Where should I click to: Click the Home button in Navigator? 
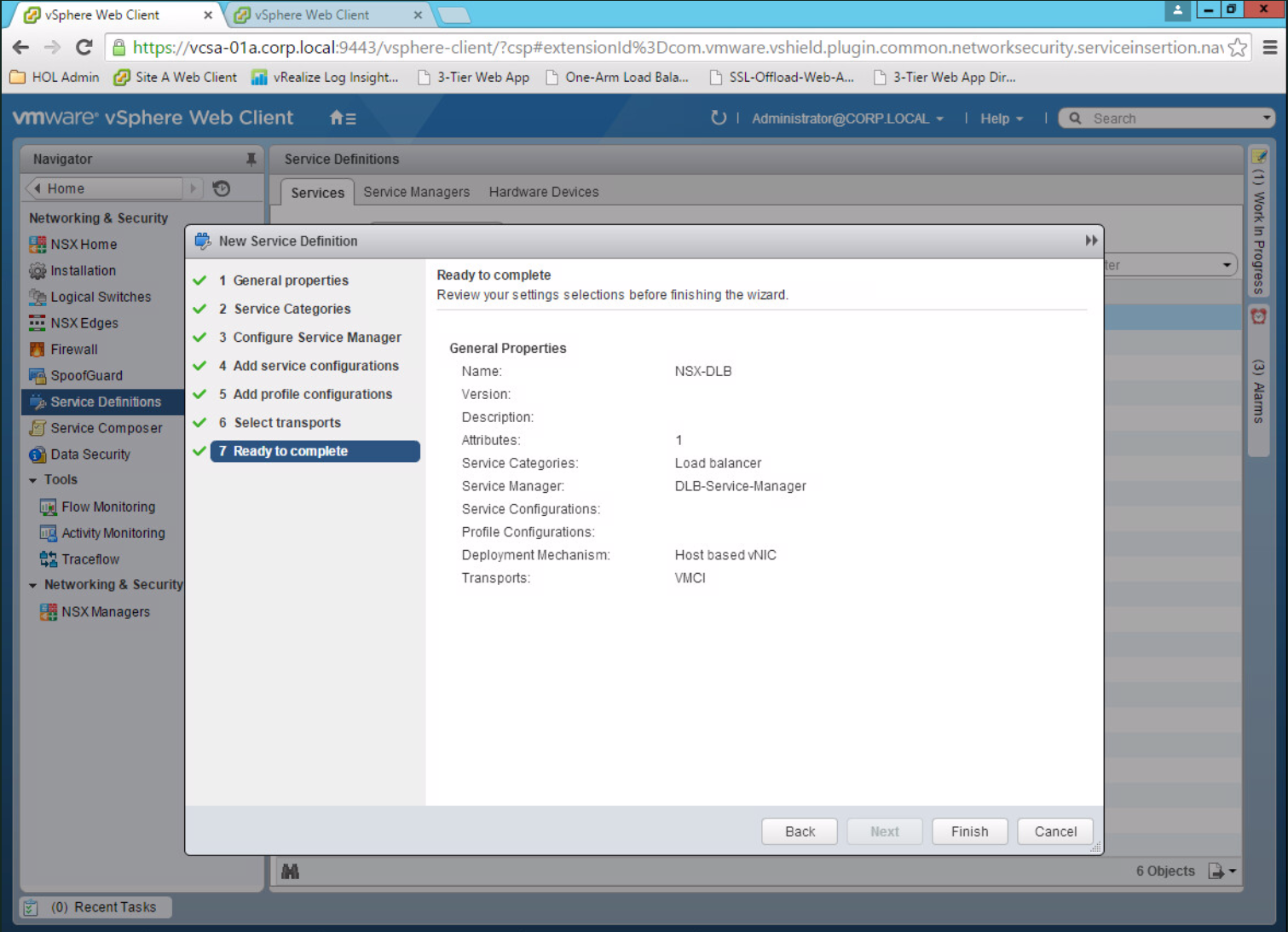point(105,188)
